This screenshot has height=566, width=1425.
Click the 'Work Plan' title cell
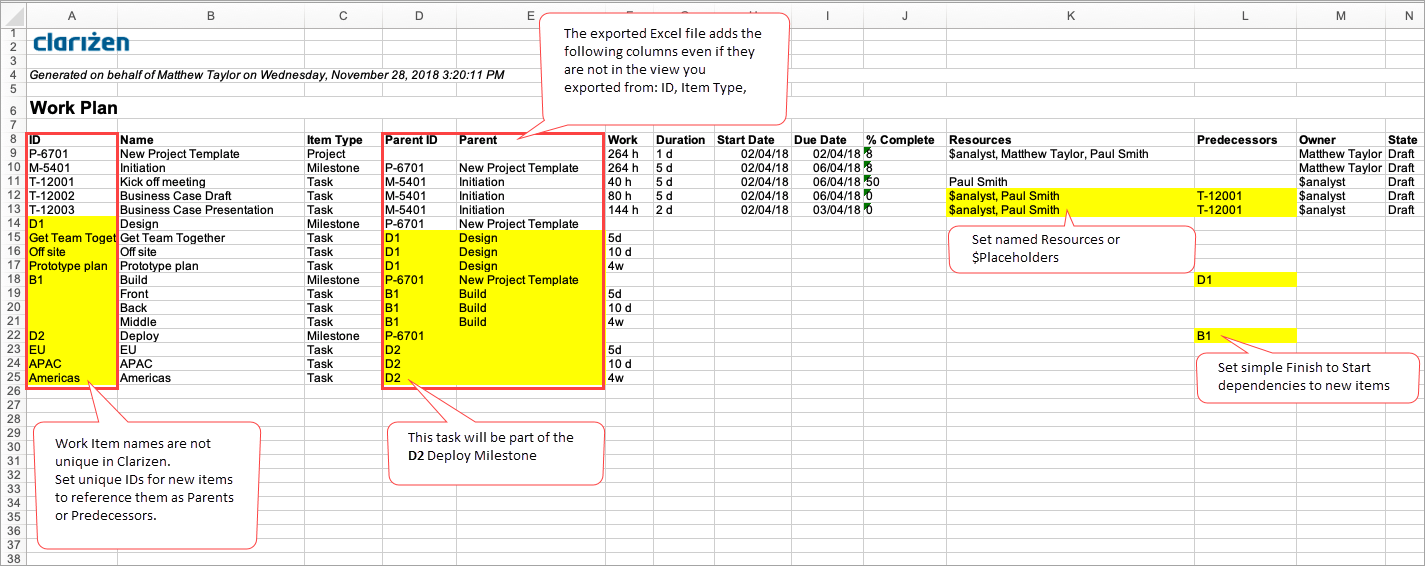click(74, 107)
